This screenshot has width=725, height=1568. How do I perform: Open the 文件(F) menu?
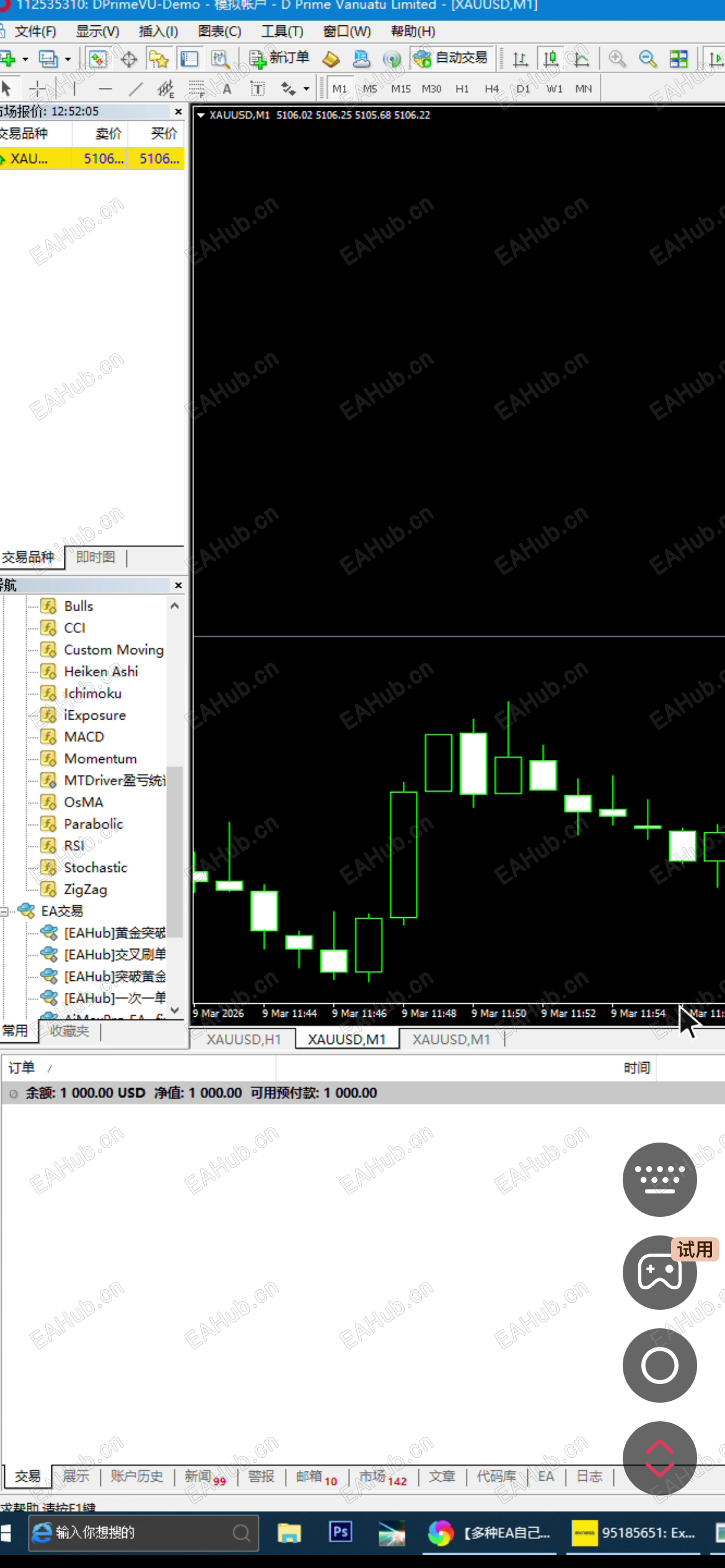tap(35, 31)
